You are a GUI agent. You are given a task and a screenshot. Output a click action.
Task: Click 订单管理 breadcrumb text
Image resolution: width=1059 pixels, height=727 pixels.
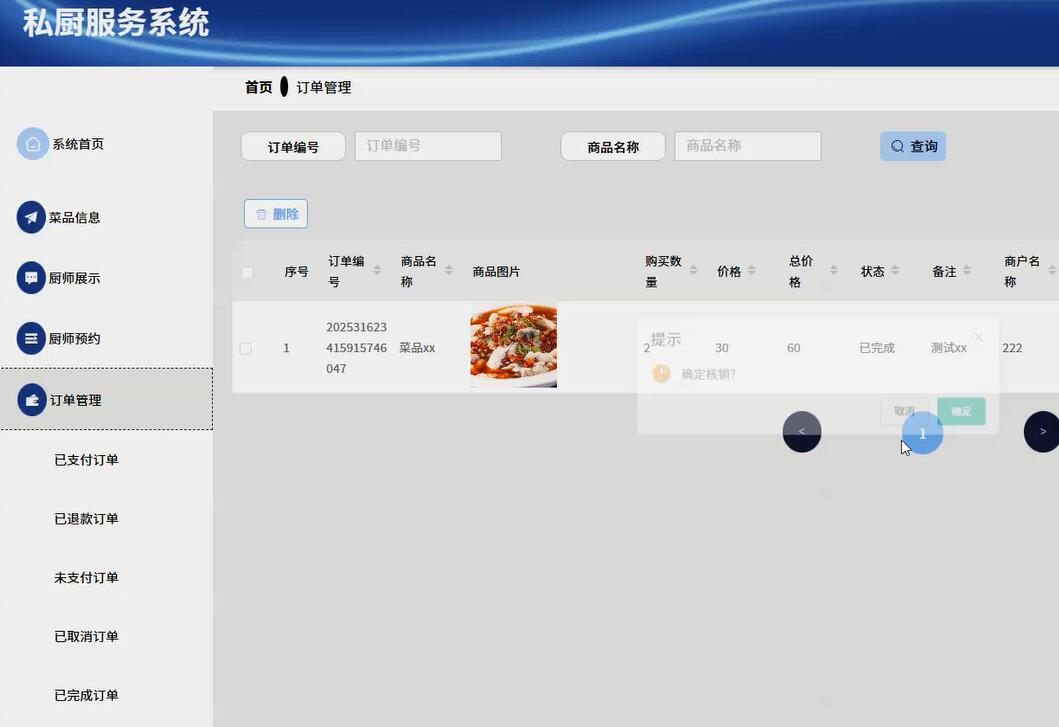[324, 87]
